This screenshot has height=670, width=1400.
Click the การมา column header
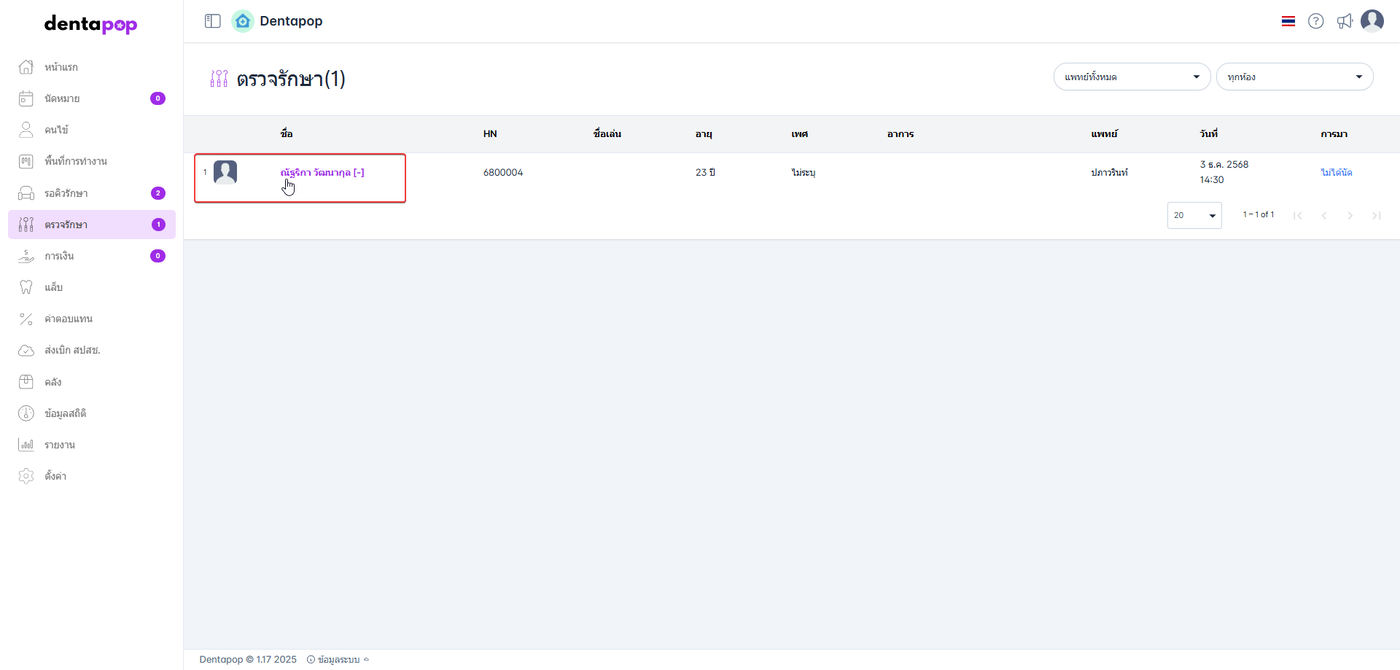[1334, 133]
